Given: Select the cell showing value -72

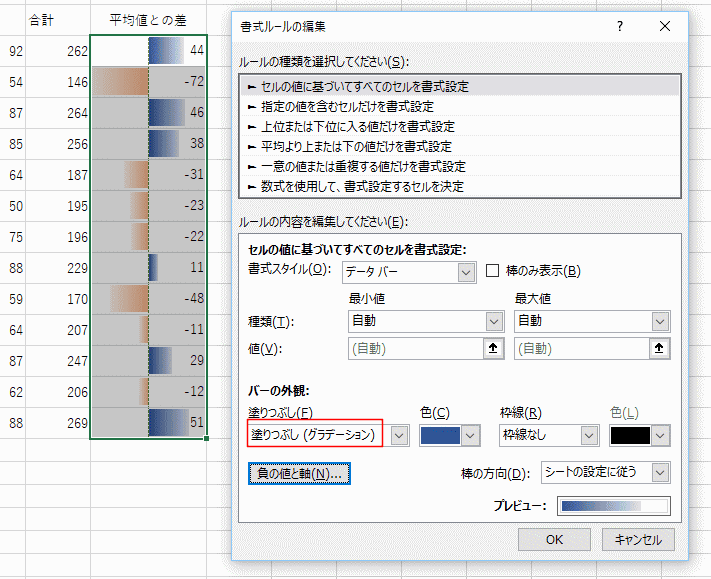Looking at the screenshot, I should tap(148, 80).
